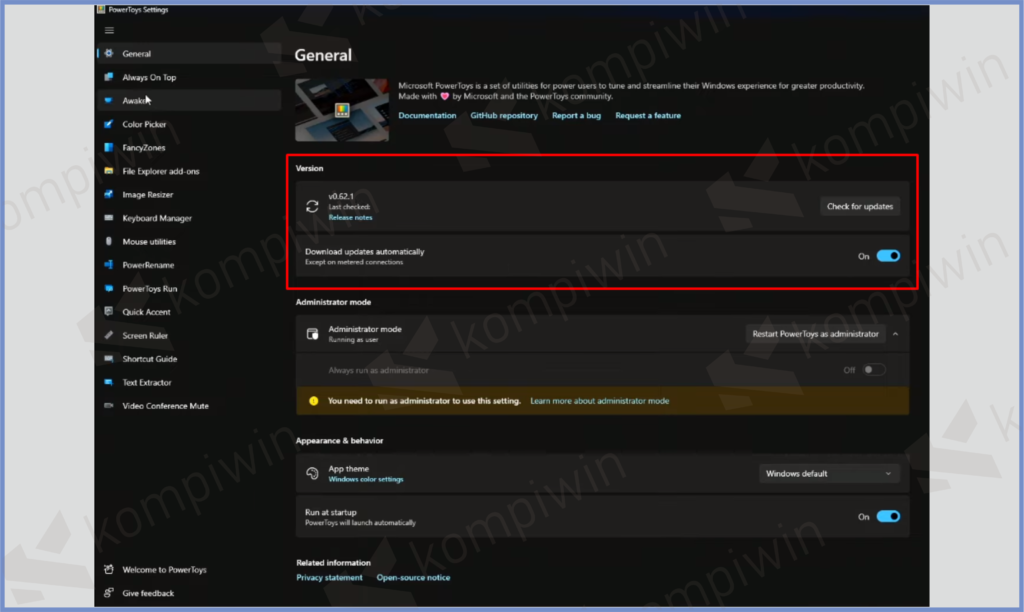Collapse the Administrator mode section chevron

895,334
